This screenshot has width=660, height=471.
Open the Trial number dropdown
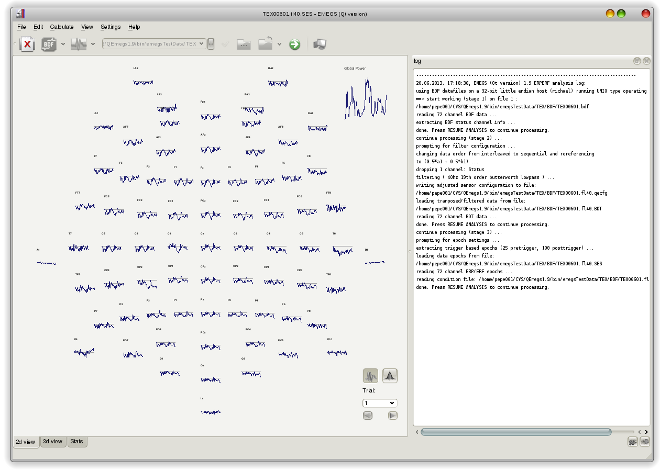(380, 402)
